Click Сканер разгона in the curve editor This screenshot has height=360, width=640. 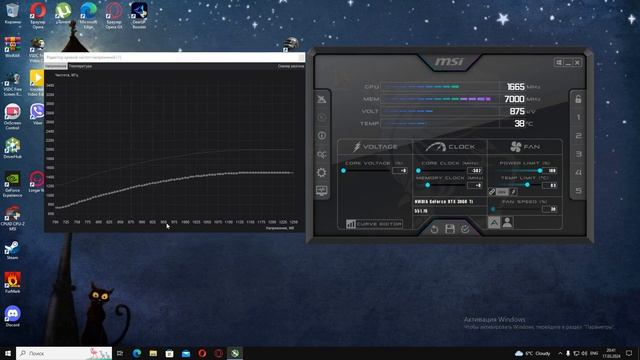click(x=291, y=66)
